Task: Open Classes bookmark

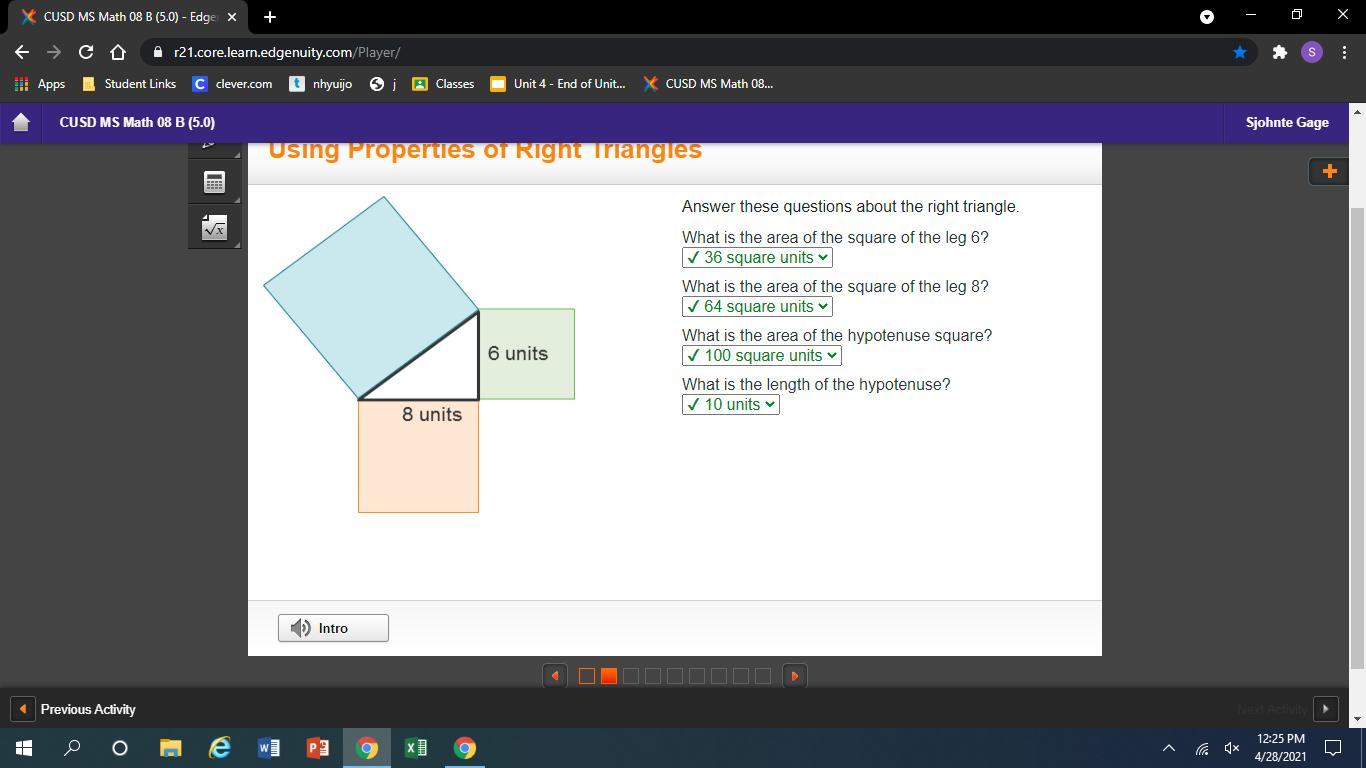Action: click(444, 84)
